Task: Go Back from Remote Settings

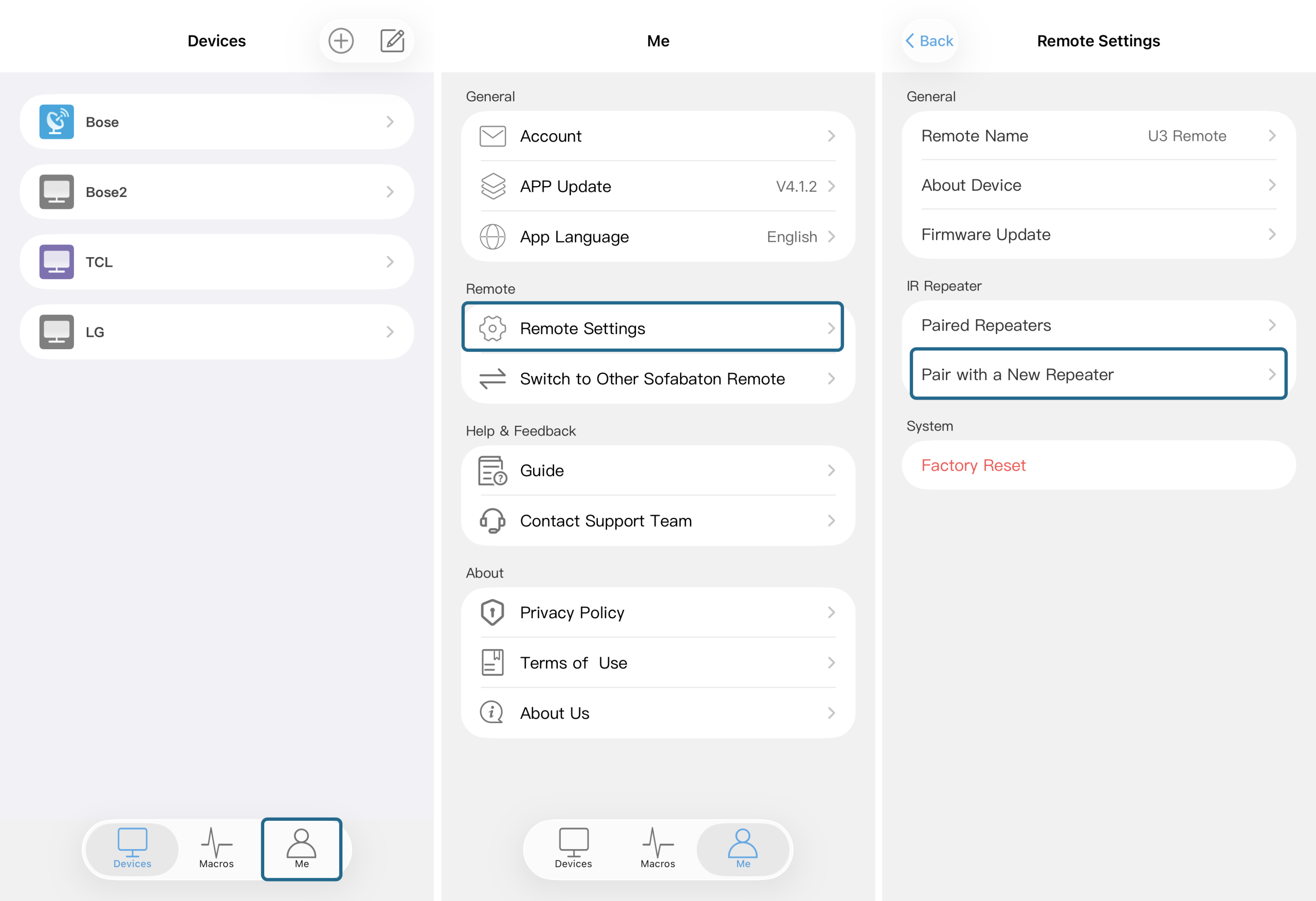Action: (930, 41)
